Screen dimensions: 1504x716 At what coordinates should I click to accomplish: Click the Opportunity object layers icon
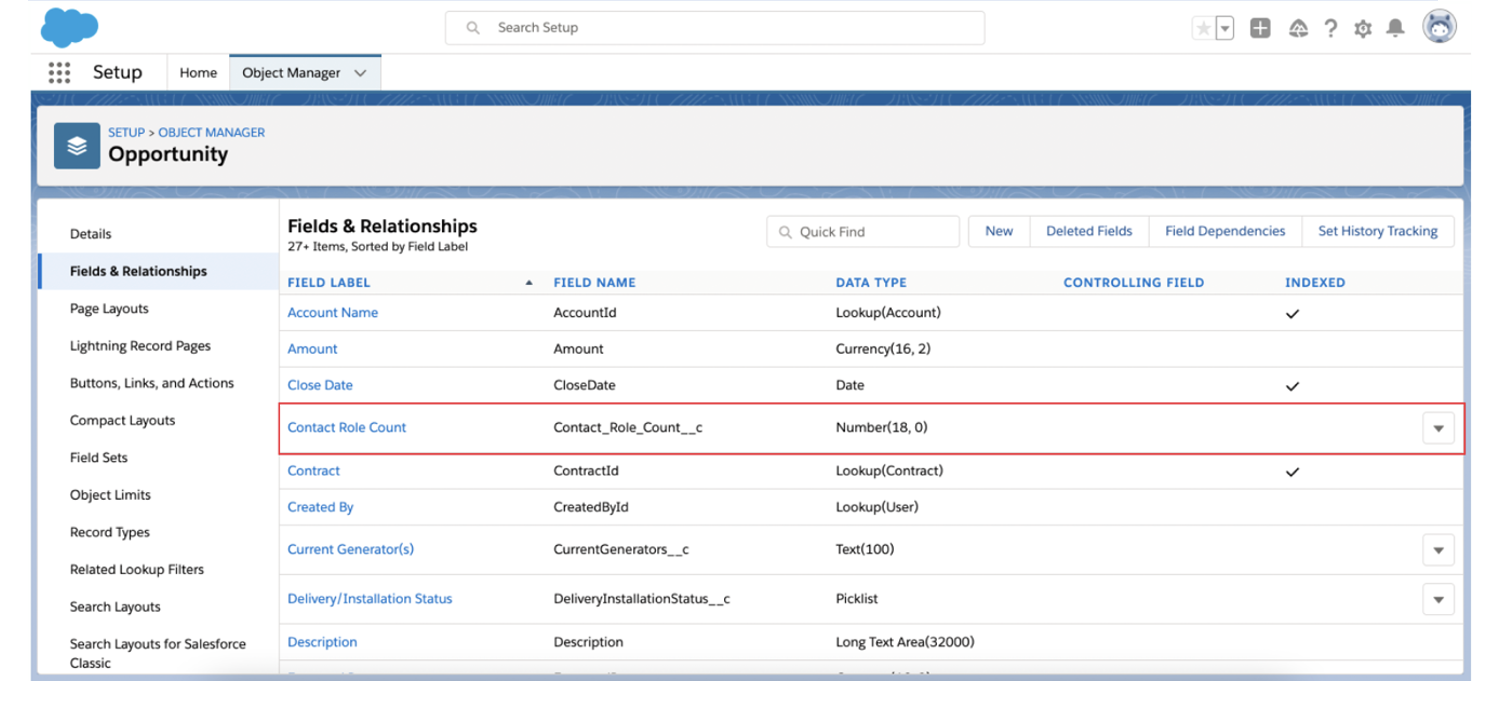click(77, 146)
